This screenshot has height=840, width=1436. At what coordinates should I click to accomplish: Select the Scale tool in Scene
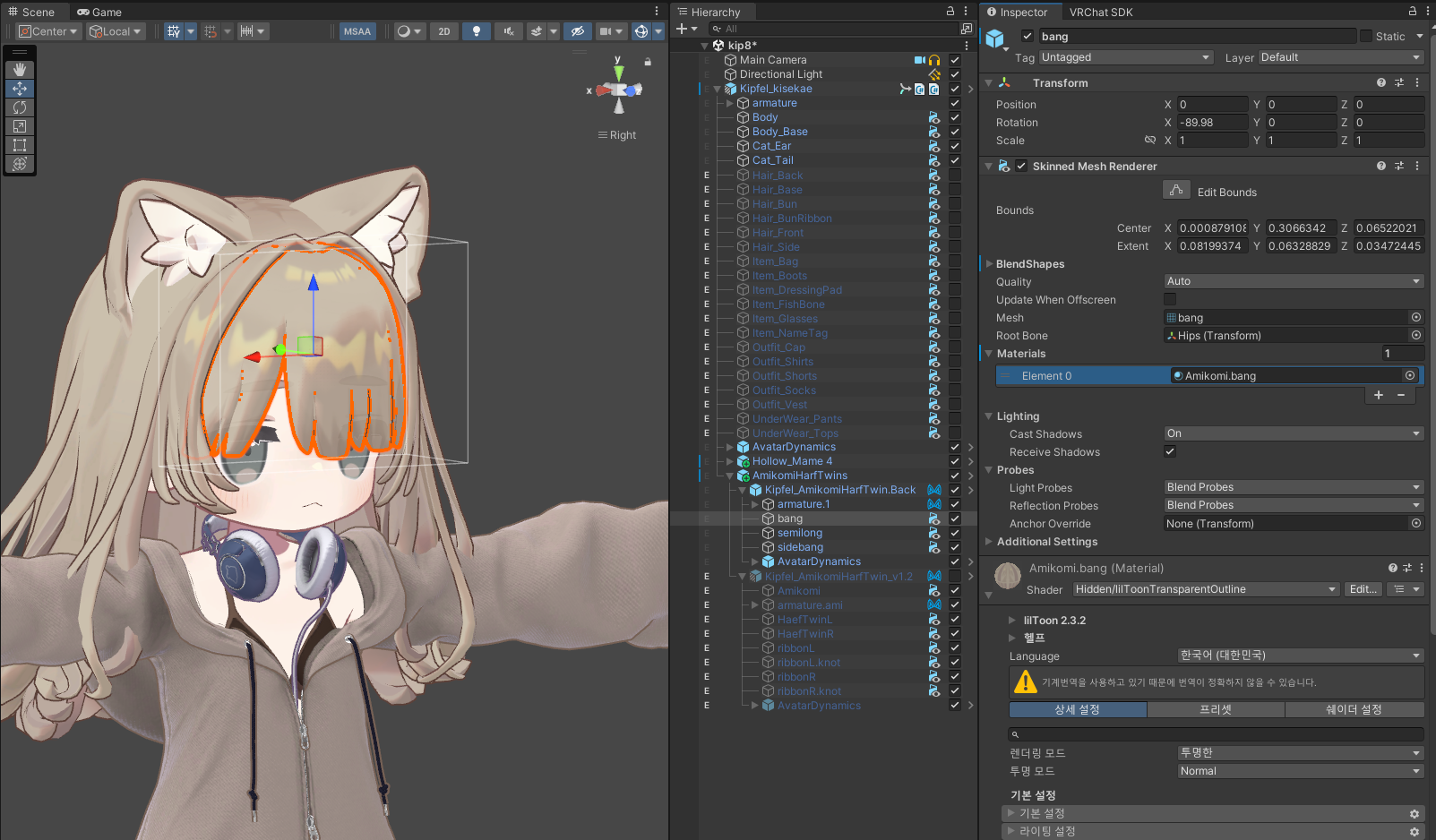coord(20,126)
